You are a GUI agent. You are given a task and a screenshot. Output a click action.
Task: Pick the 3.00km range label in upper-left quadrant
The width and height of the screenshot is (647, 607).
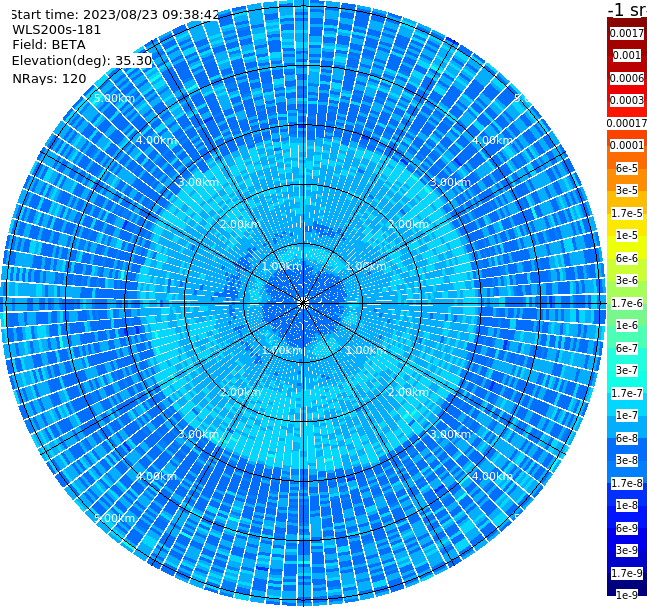(x=198, y=182)
